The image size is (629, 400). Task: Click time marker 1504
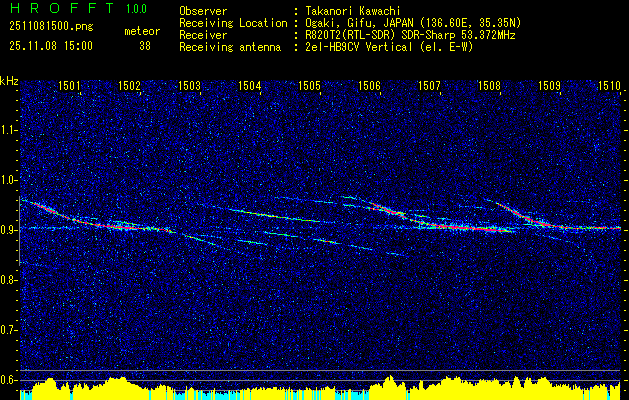250,86
